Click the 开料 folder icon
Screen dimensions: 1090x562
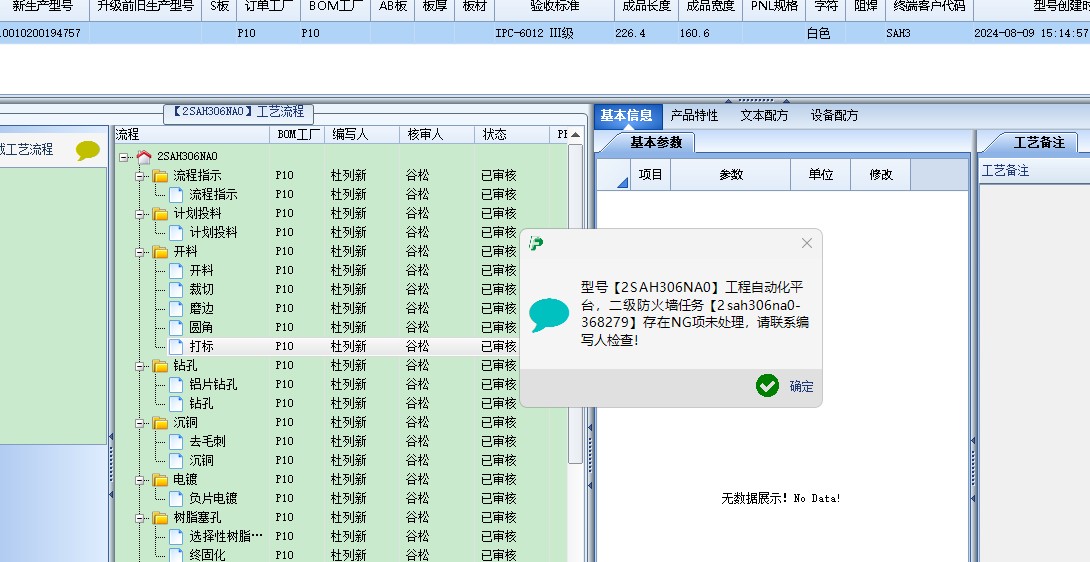point(161,251)
